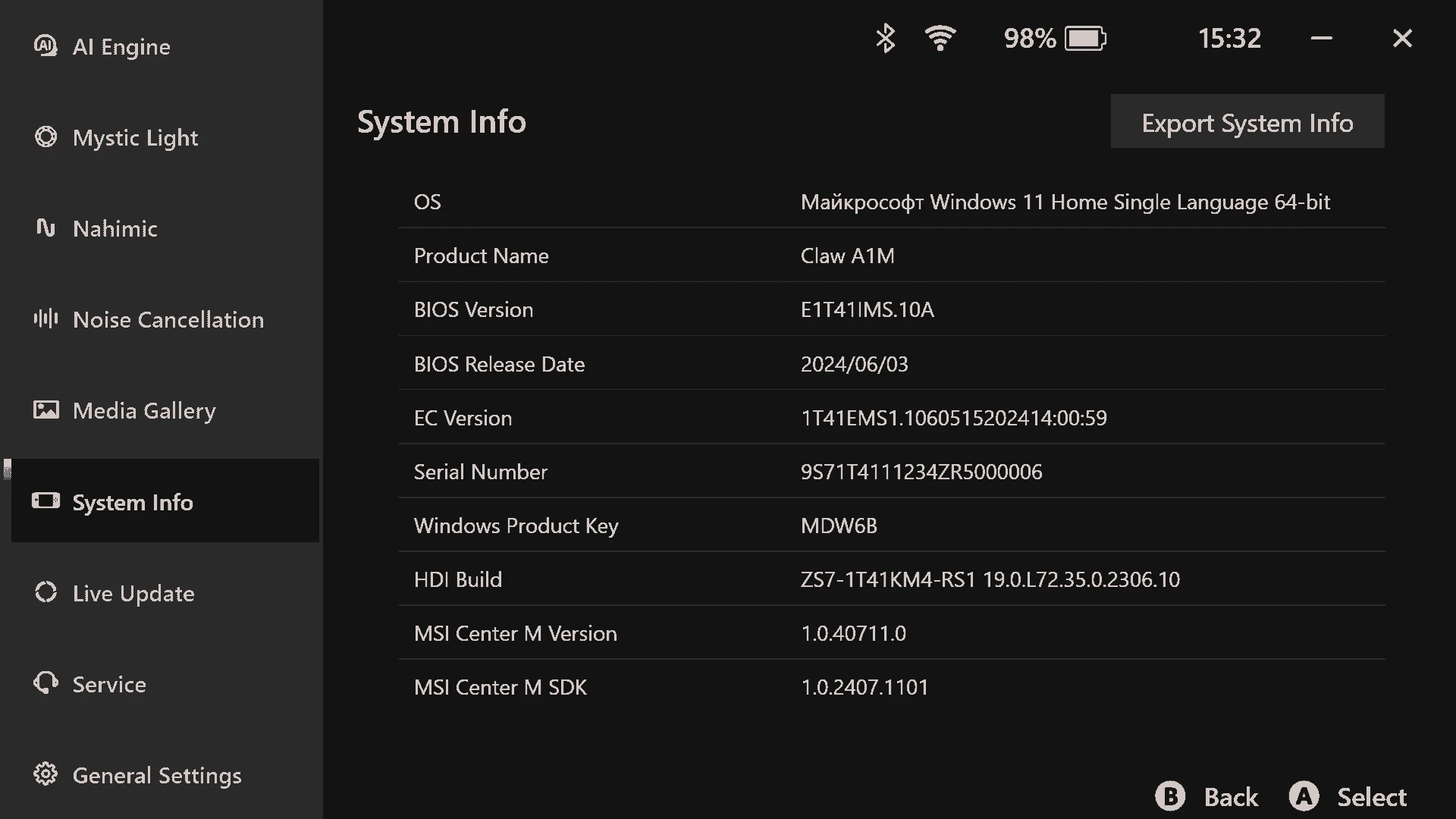Click the General Settings gear icon
Image resolution: width=1456 pixels, height=819 pixels.
45,773
